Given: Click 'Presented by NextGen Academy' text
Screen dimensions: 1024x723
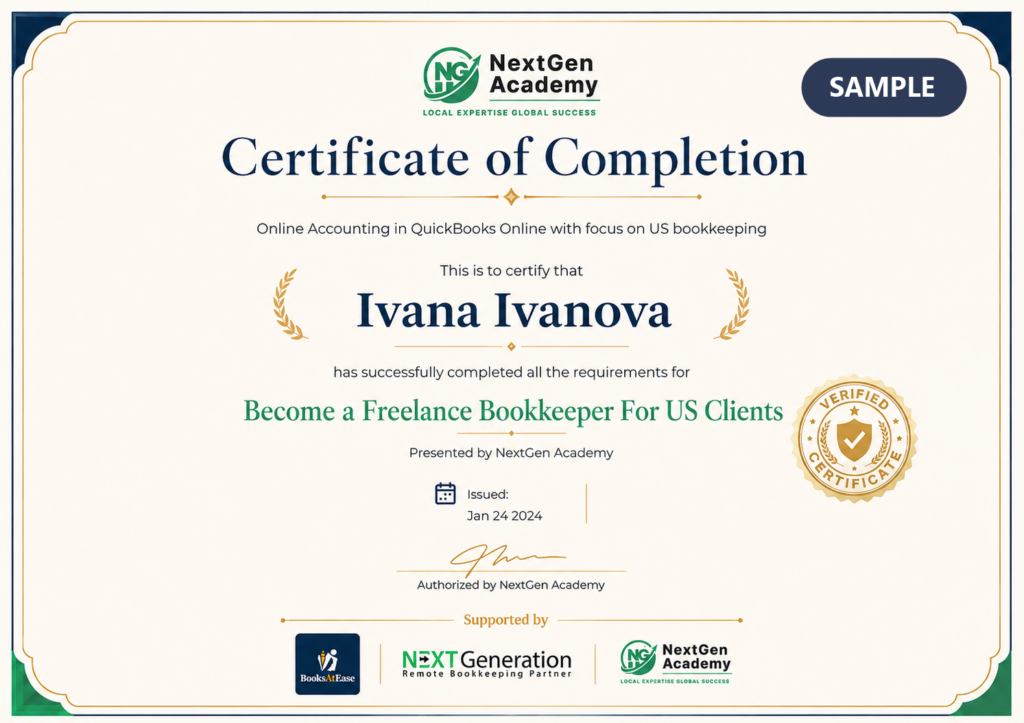Looking at the screenshot, I should click(511, 453).
